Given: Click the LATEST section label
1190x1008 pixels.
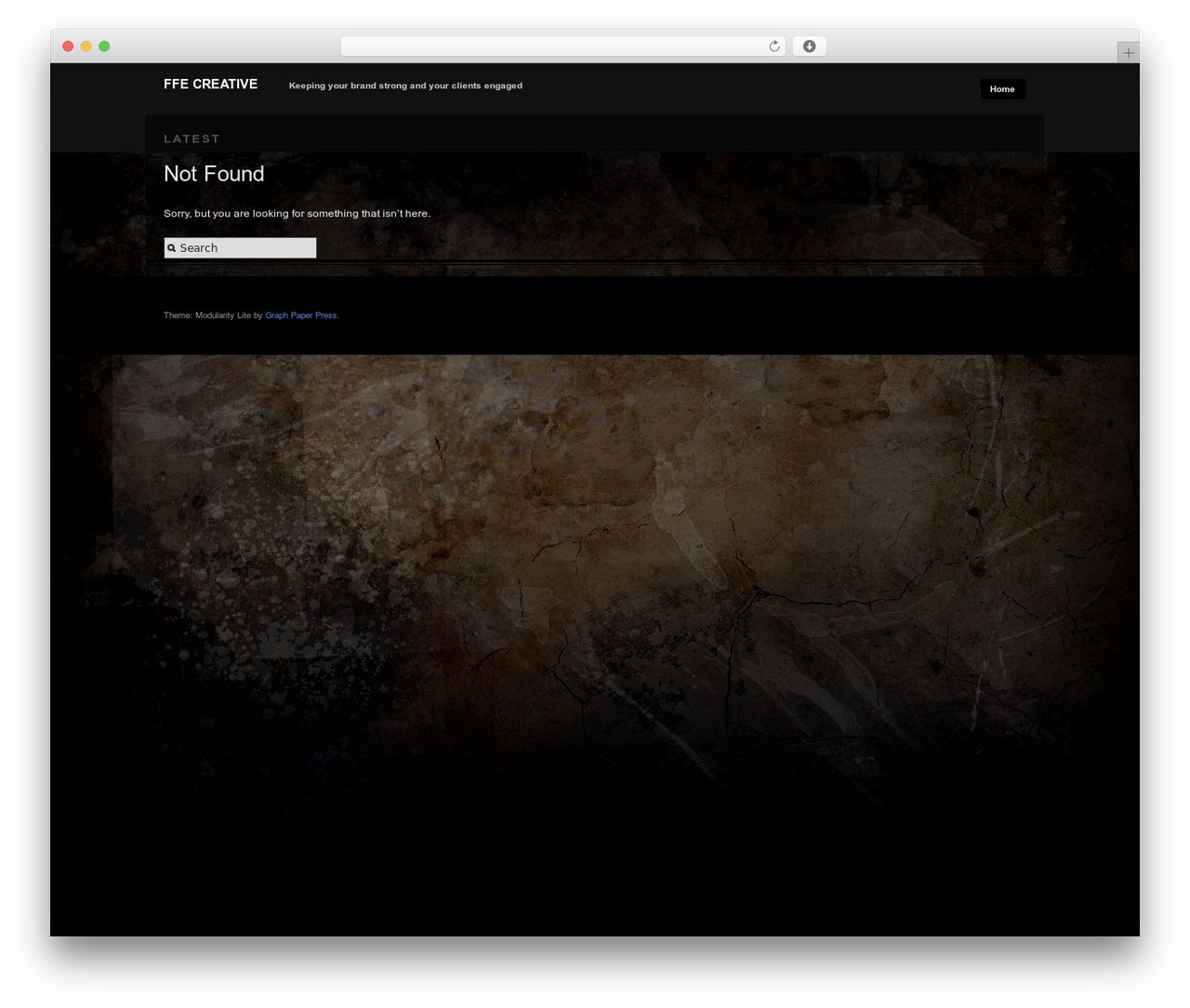Looking at the screenshot, I should [x=192, y=139].
